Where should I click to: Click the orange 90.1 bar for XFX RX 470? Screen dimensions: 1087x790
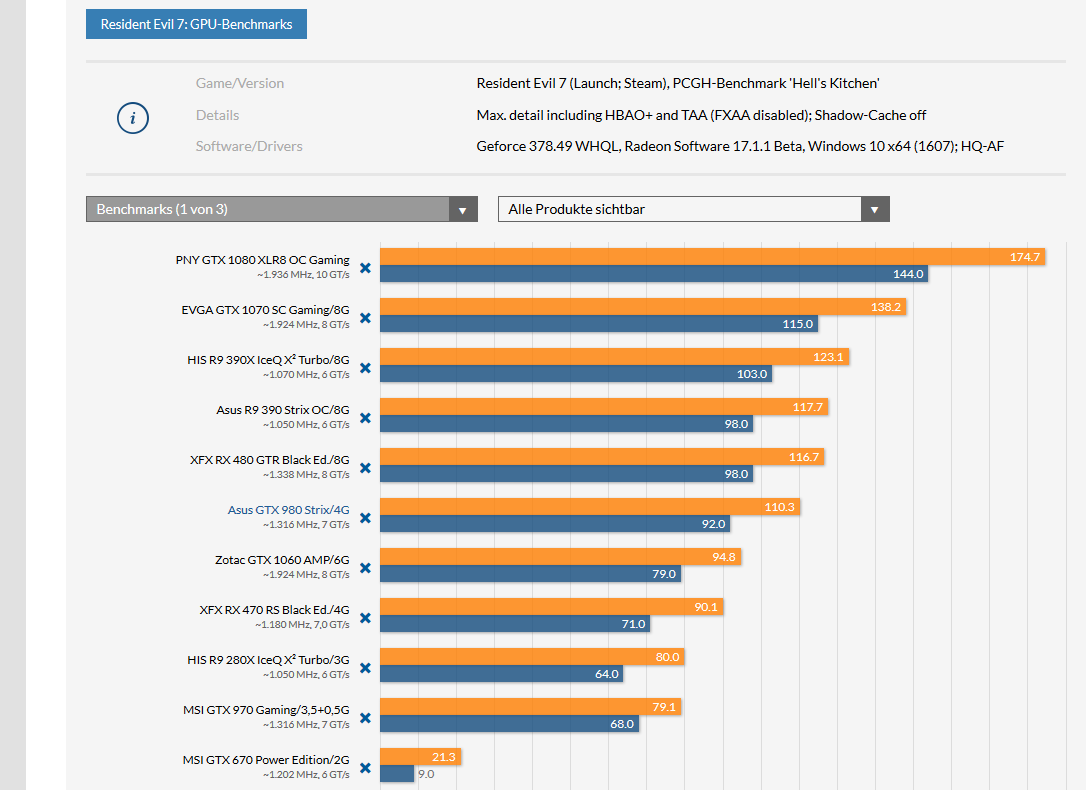[x=551, y=606]
